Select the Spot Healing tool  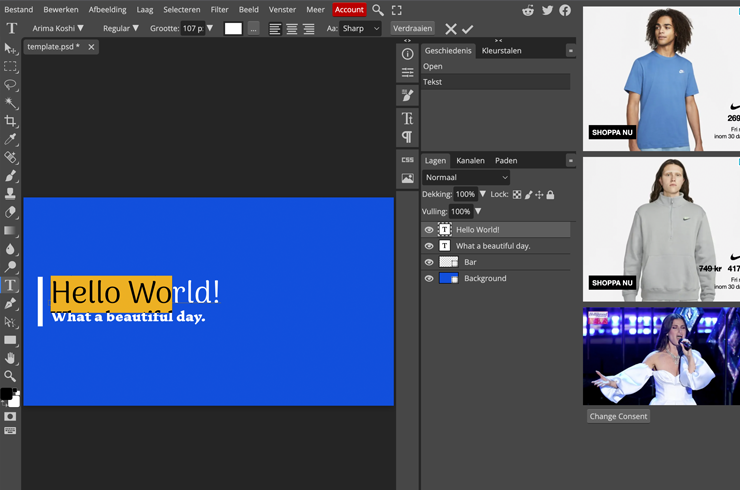point(10,157)
